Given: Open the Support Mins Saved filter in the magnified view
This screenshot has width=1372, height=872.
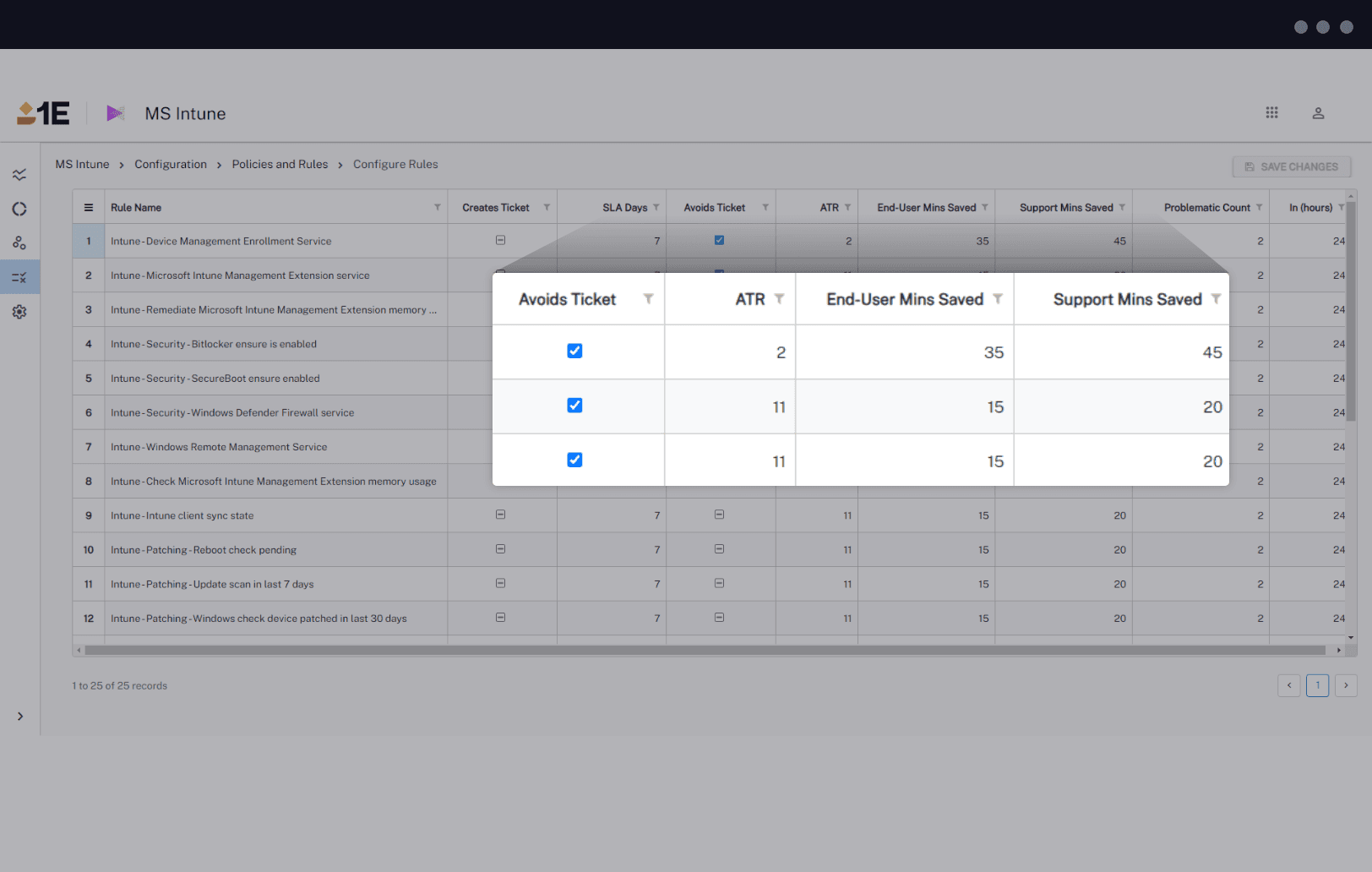Looking at the screenshot, I should (1217, 298).
